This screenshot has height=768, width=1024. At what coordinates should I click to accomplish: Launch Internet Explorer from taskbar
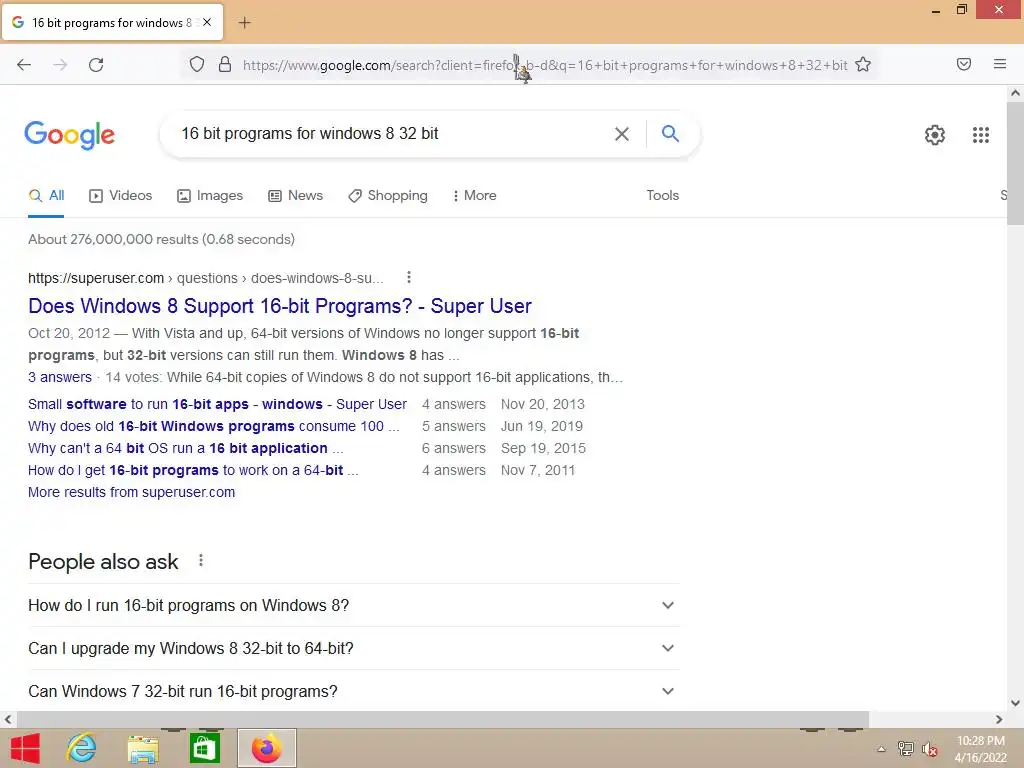coord(82,748)
